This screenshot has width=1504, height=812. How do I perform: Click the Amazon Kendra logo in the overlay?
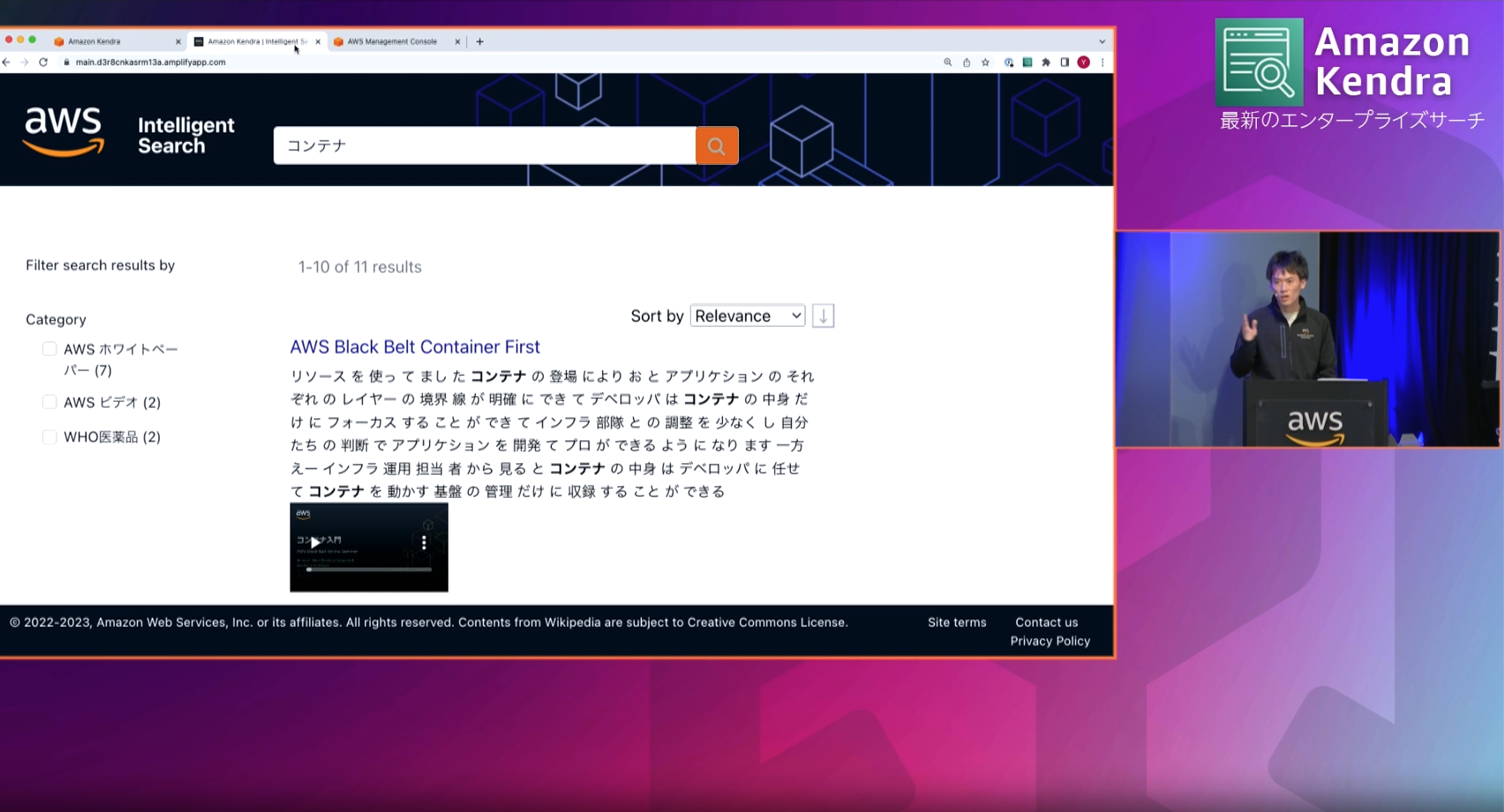pyautogui.click(x=1259, y=62)
